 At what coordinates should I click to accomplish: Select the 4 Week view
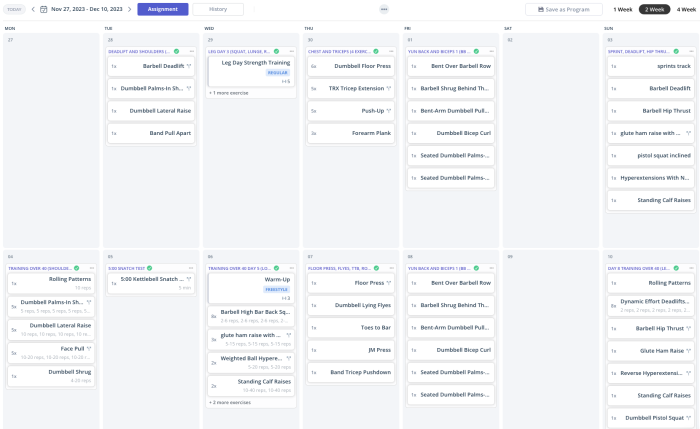pyautogui.click(x=686, y=9)
